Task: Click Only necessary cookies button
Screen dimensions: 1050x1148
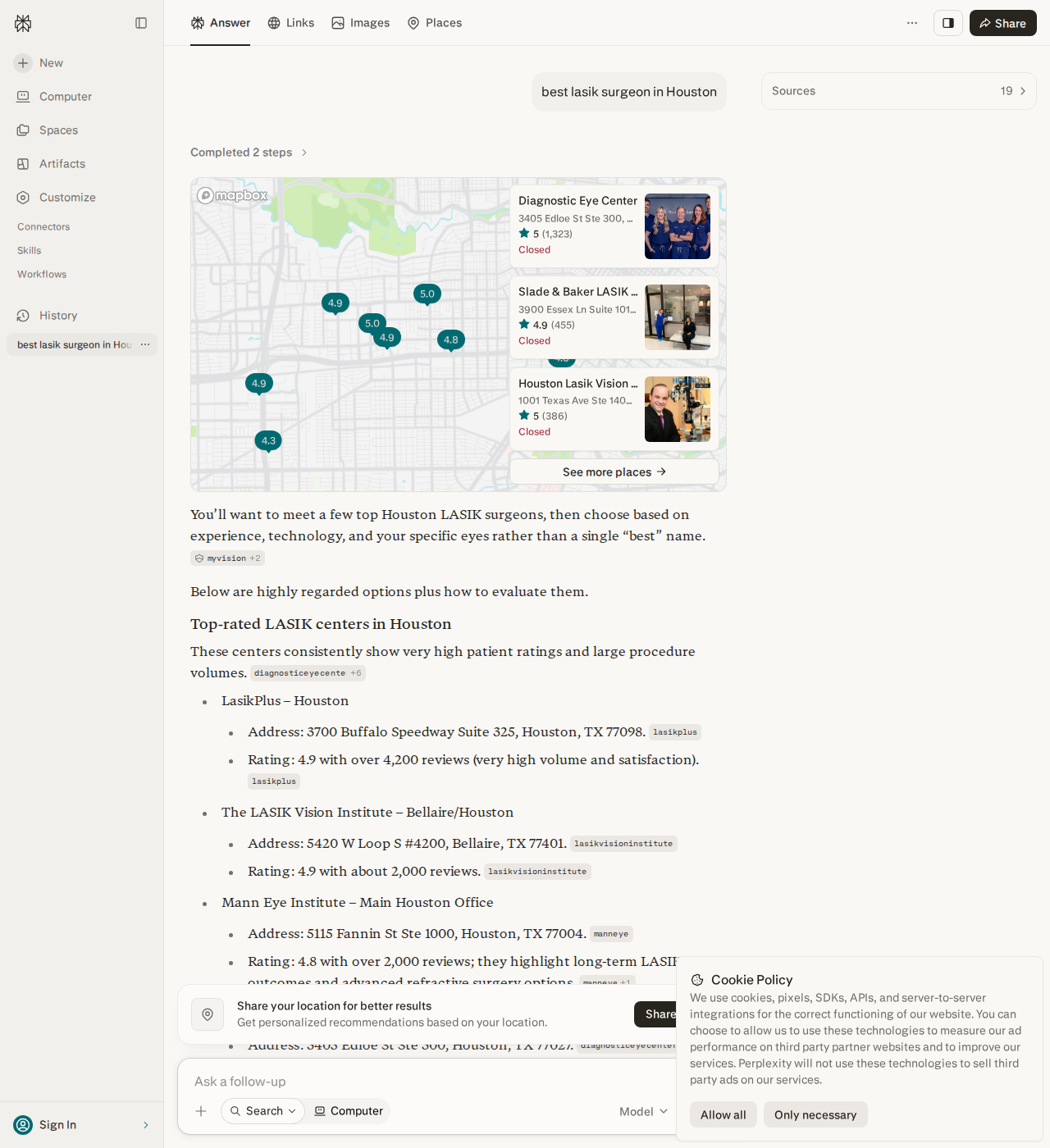Action: 815,1114
